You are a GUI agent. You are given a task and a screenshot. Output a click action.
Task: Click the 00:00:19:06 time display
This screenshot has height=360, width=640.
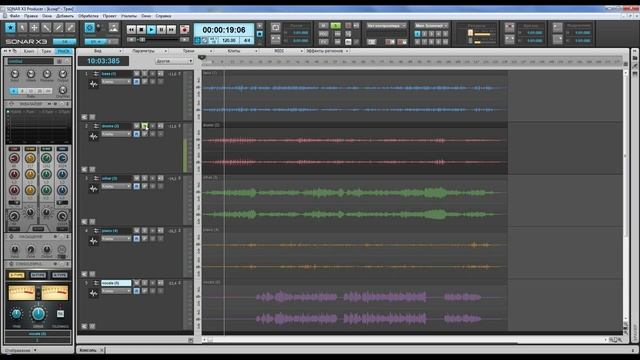[224, 30]
